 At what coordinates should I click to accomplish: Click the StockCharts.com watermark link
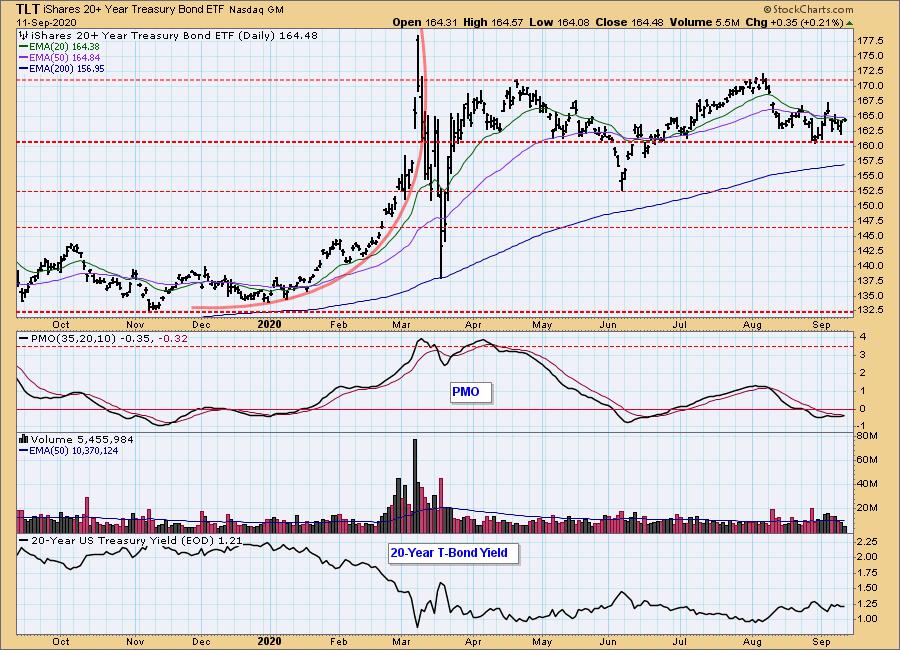tap(808, 9)
